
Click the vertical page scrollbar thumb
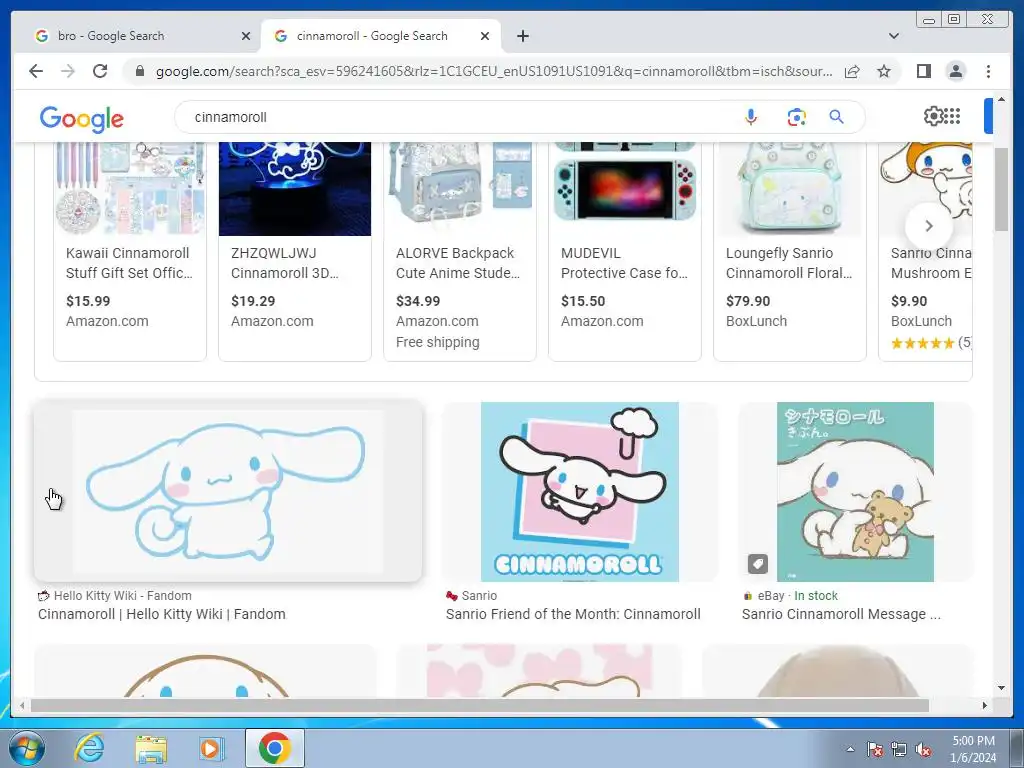pyautogui.click(x=1001, y=189)
